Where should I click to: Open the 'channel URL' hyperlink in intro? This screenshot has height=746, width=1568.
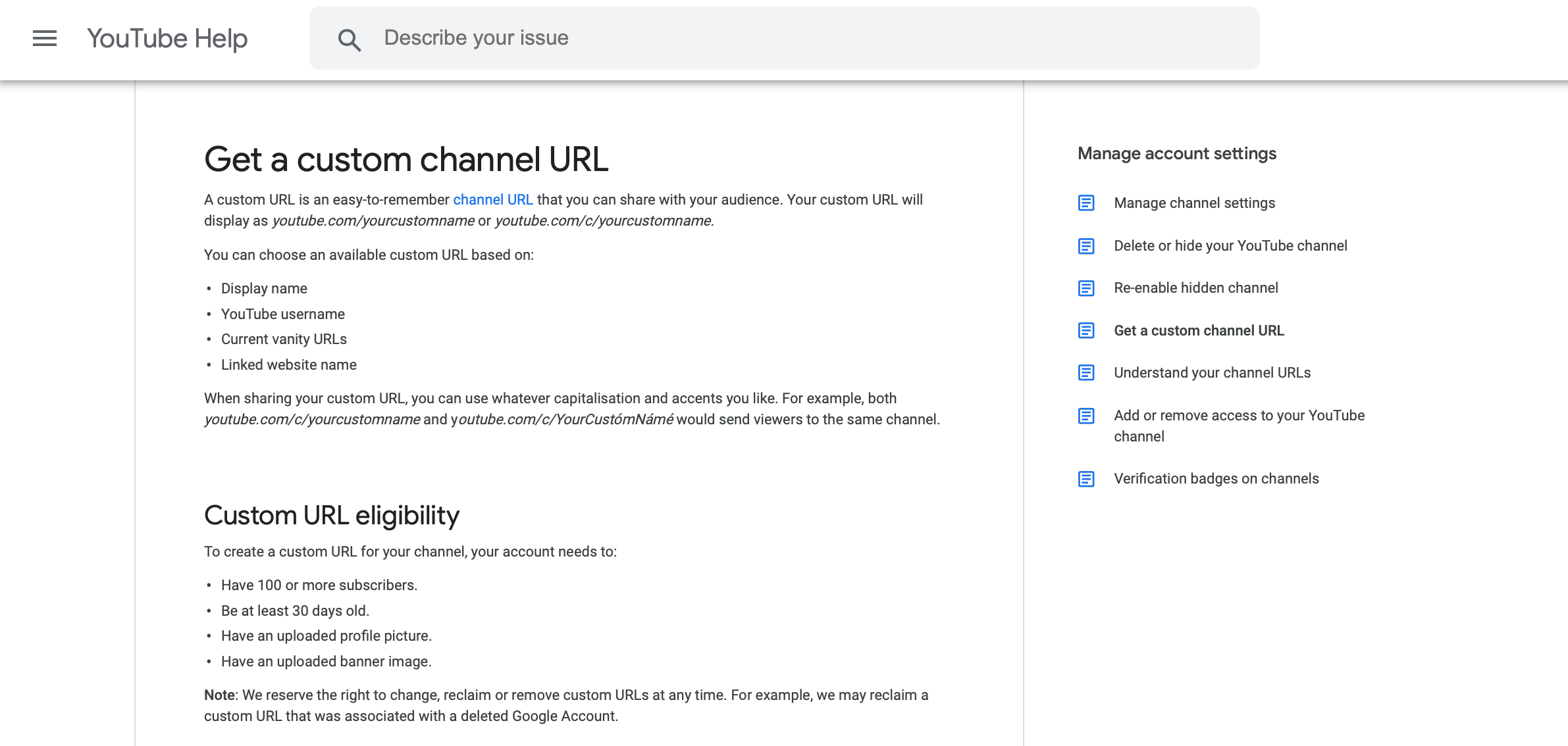tap(492, 199)
